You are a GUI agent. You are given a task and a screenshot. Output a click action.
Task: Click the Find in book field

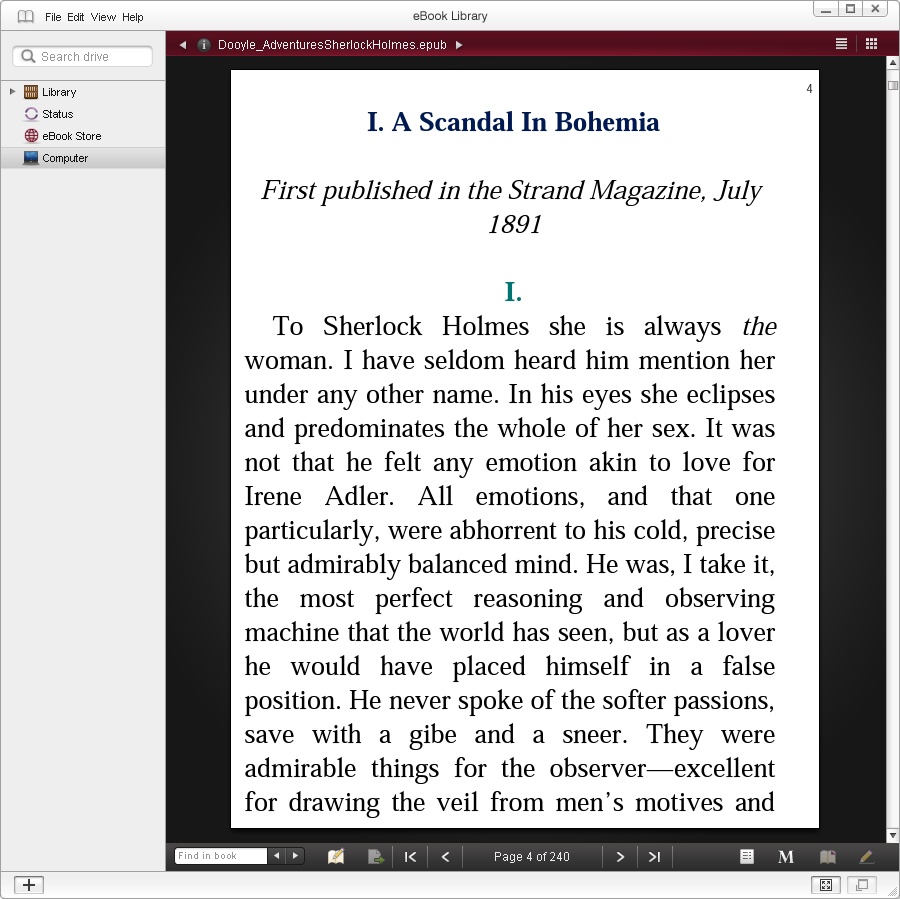pyautogui.click(x=220, y=856)
